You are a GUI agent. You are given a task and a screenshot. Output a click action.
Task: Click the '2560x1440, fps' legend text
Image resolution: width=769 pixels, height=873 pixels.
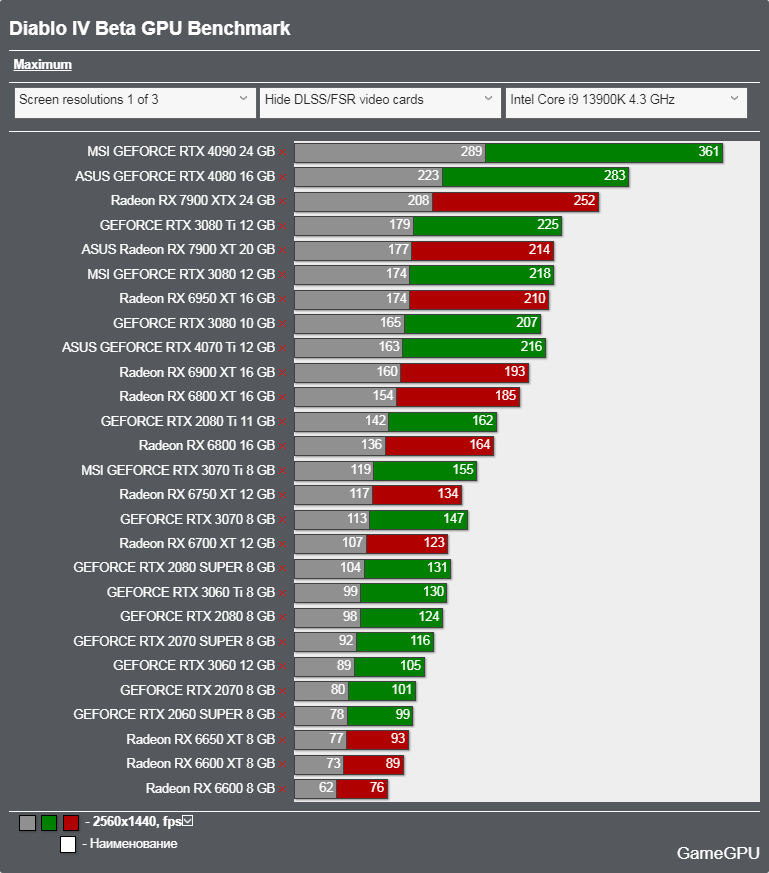[x=137, y=822]
